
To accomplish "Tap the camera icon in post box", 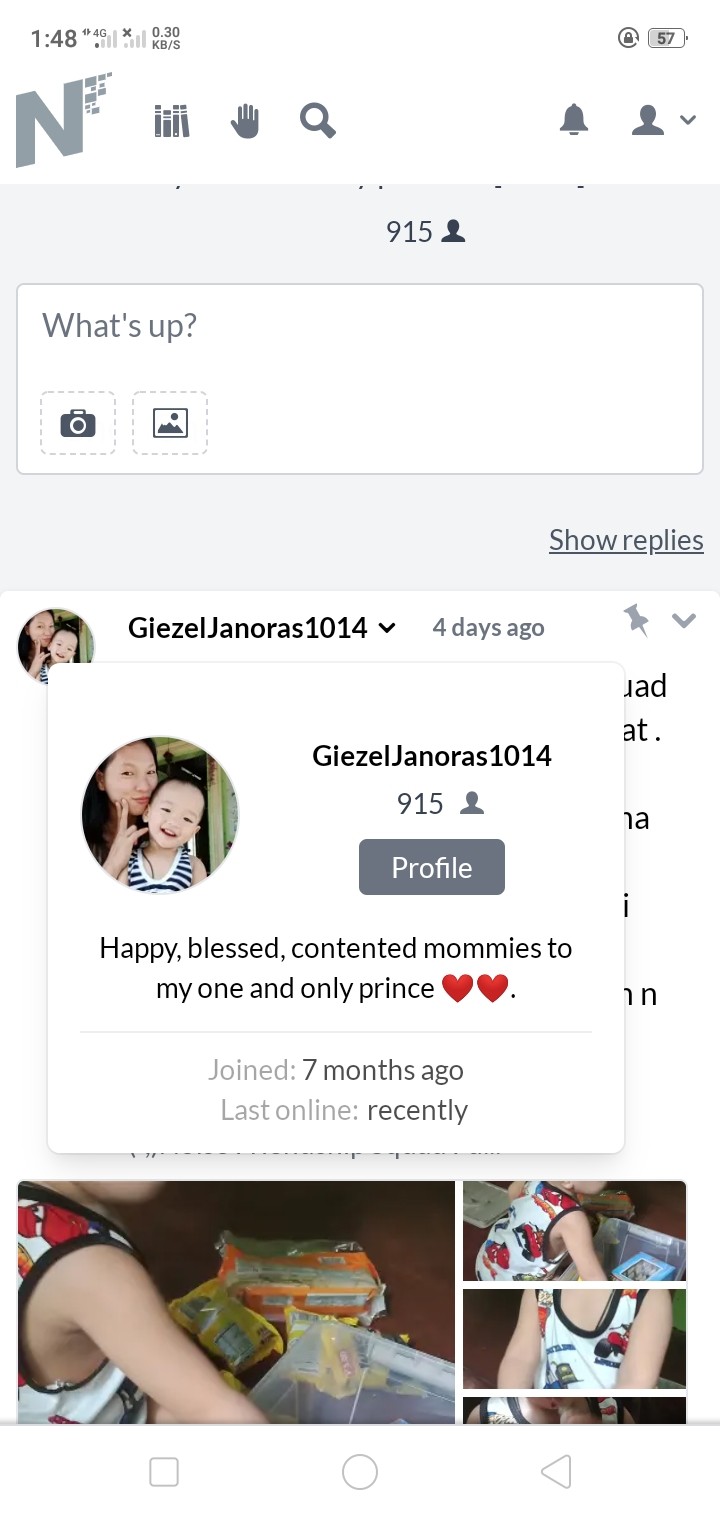I will [78, 423].
